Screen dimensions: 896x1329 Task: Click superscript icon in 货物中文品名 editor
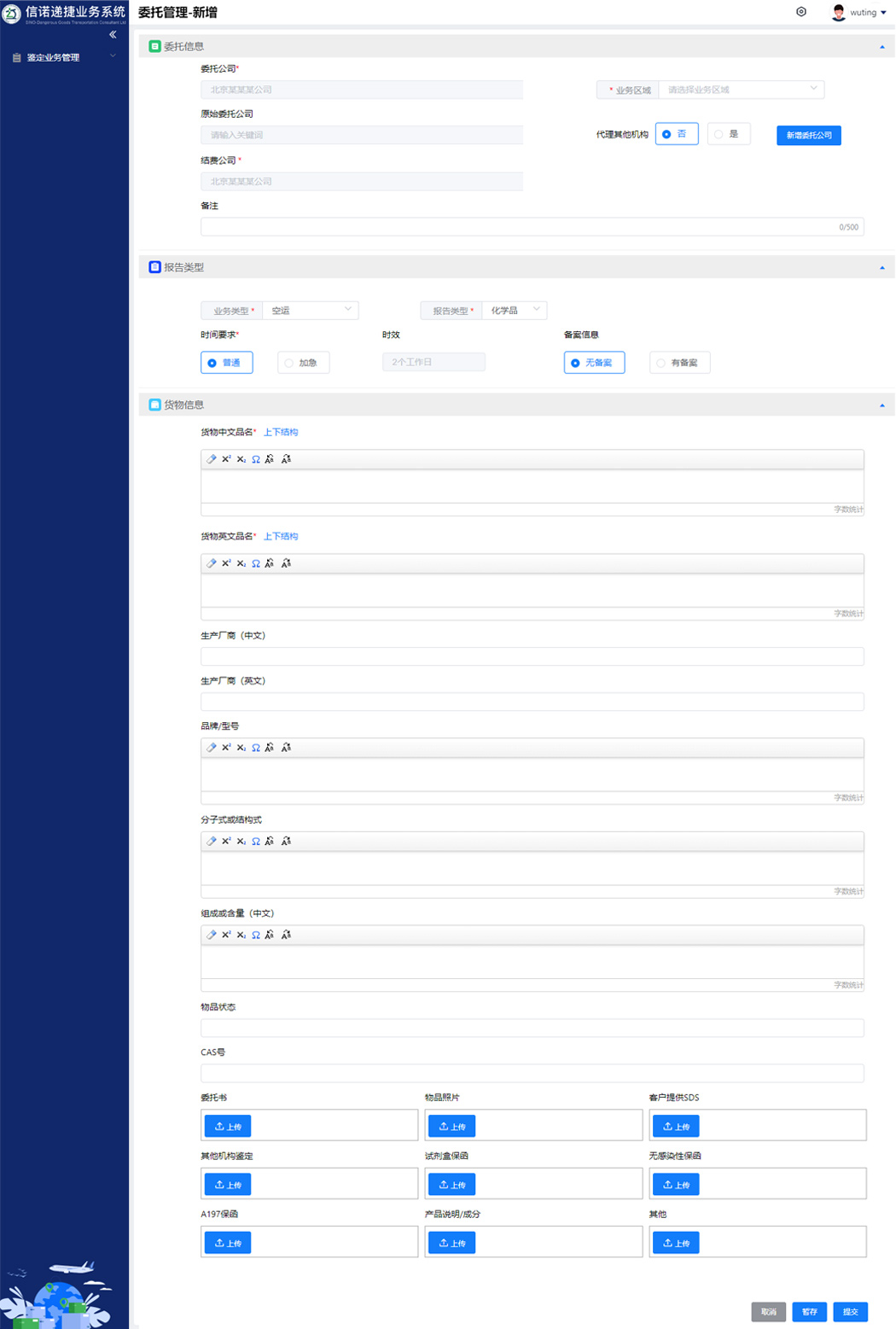point(226,459)
